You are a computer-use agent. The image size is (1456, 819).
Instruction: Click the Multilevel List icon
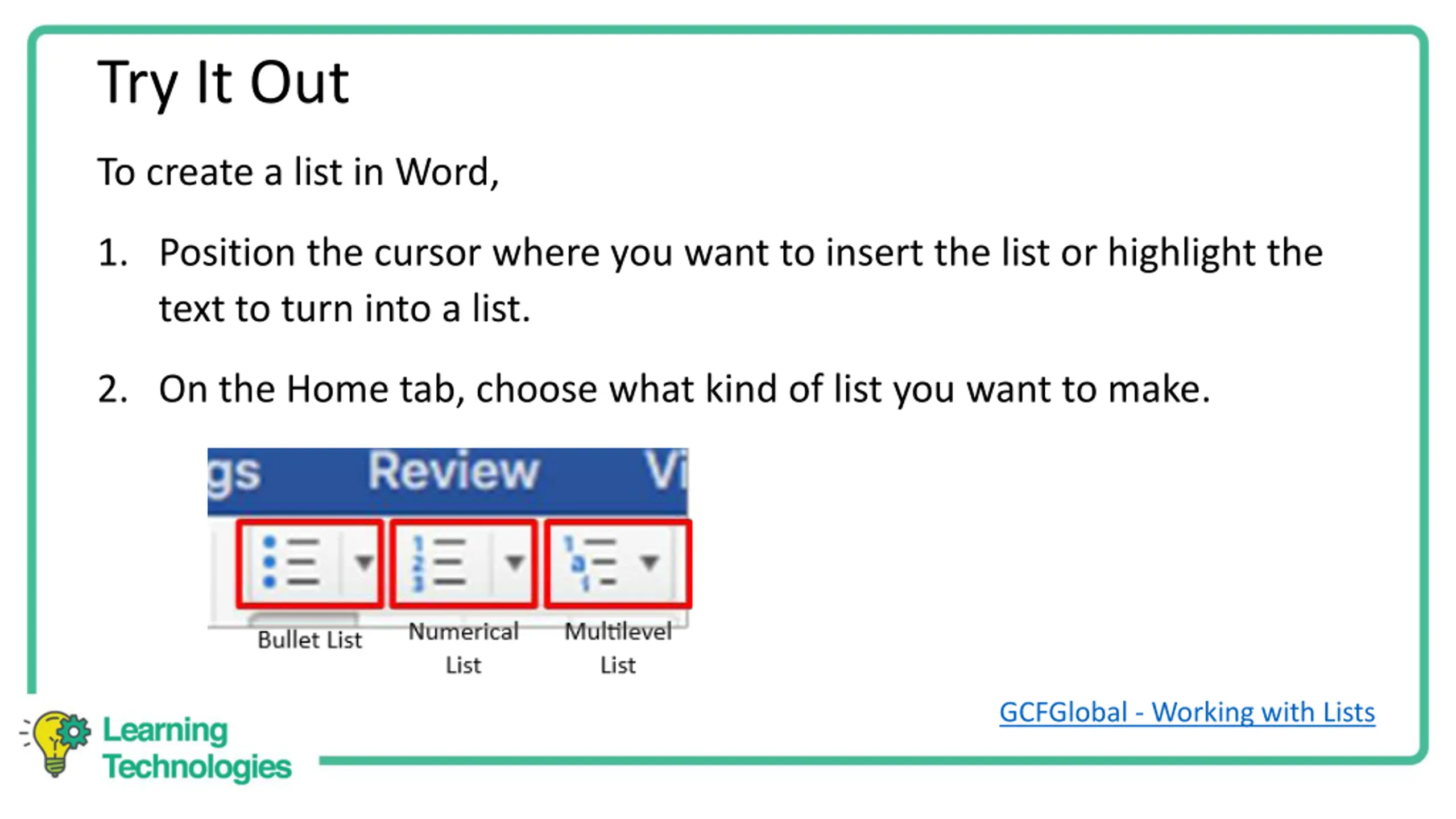(589, 562)
